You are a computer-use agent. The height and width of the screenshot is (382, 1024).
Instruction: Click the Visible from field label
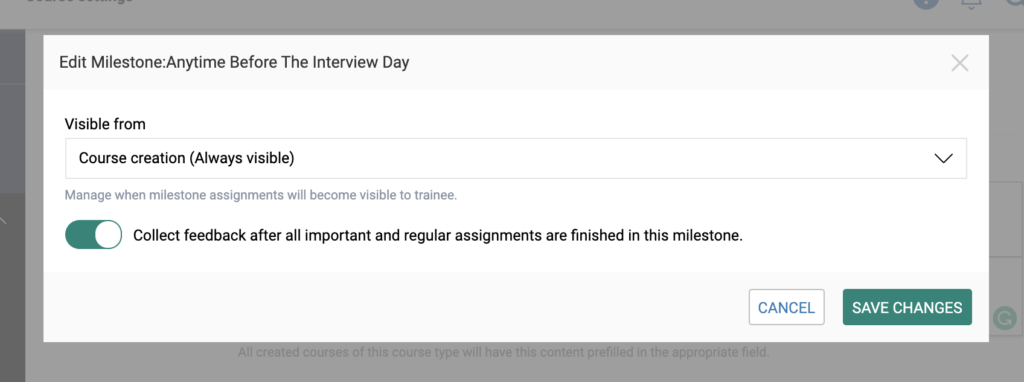[105, 123]
